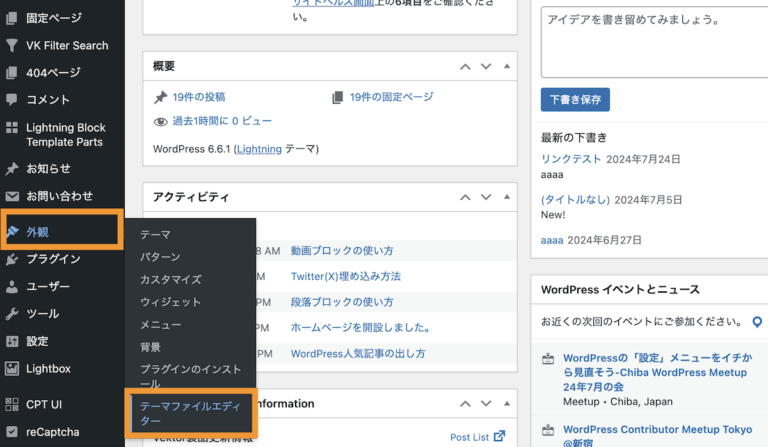
Task: Click the コメント speech bubble icon
Action: tap(12, 100)
